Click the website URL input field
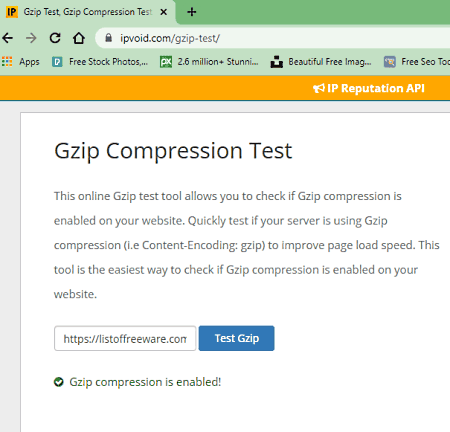 tap(125, 338)
